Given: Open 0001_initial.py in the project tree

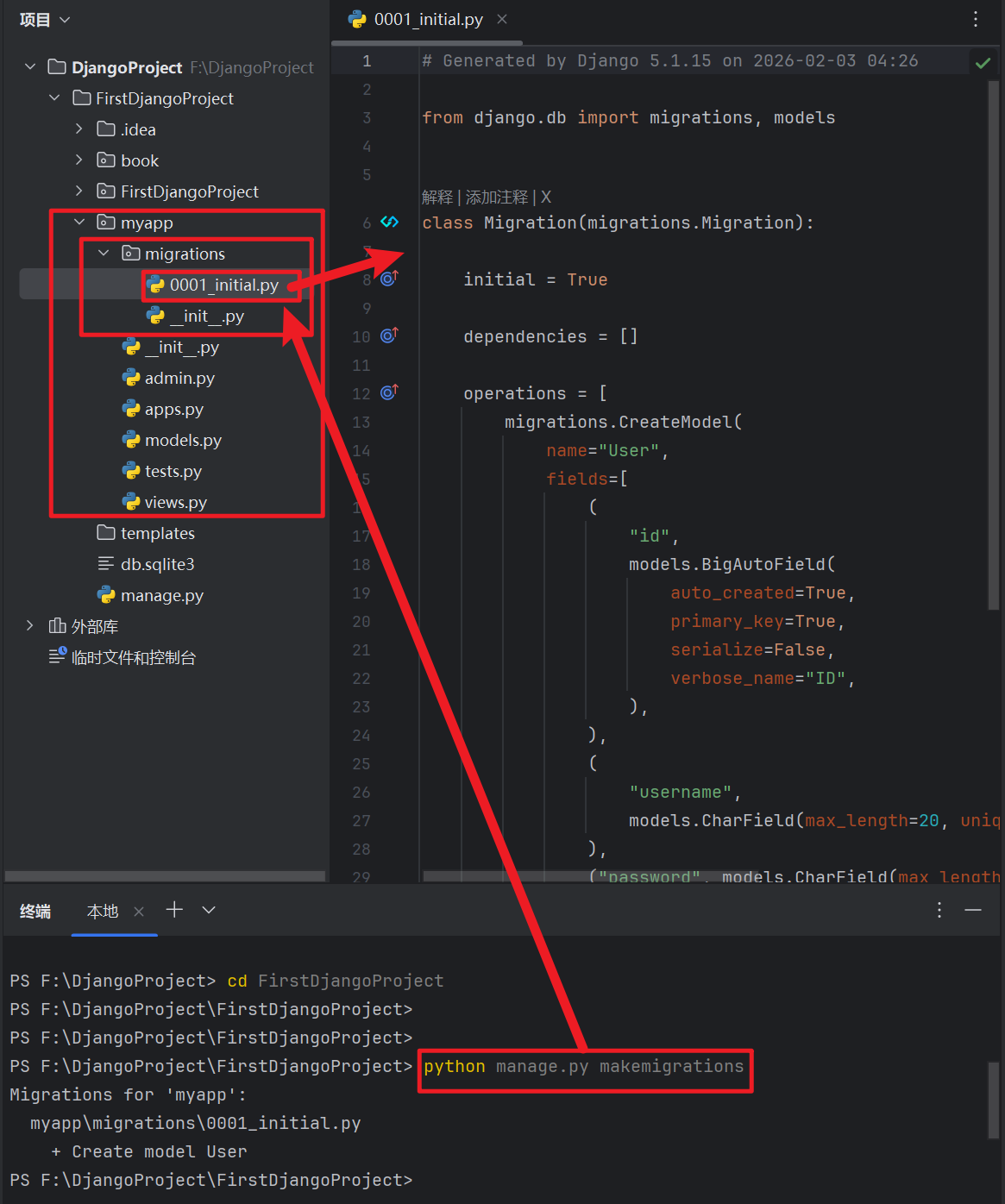Looking at the screenshot, I should point(223,285).
